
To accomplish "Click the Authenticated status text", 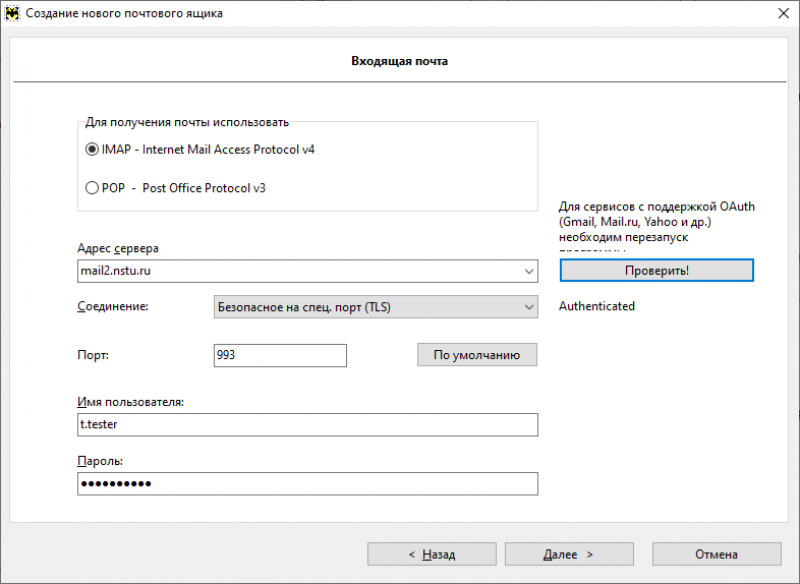I will tap(596, 306).
